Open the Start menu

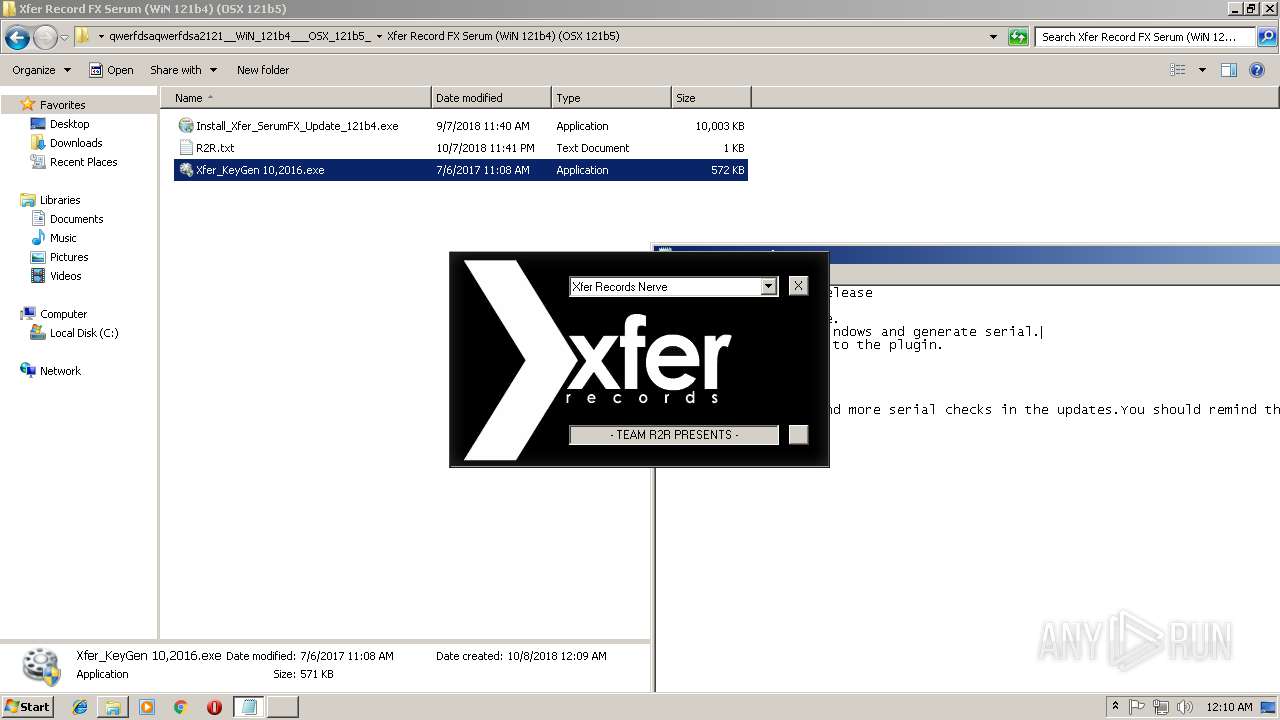pyautogui.click(x=27, y=707)
